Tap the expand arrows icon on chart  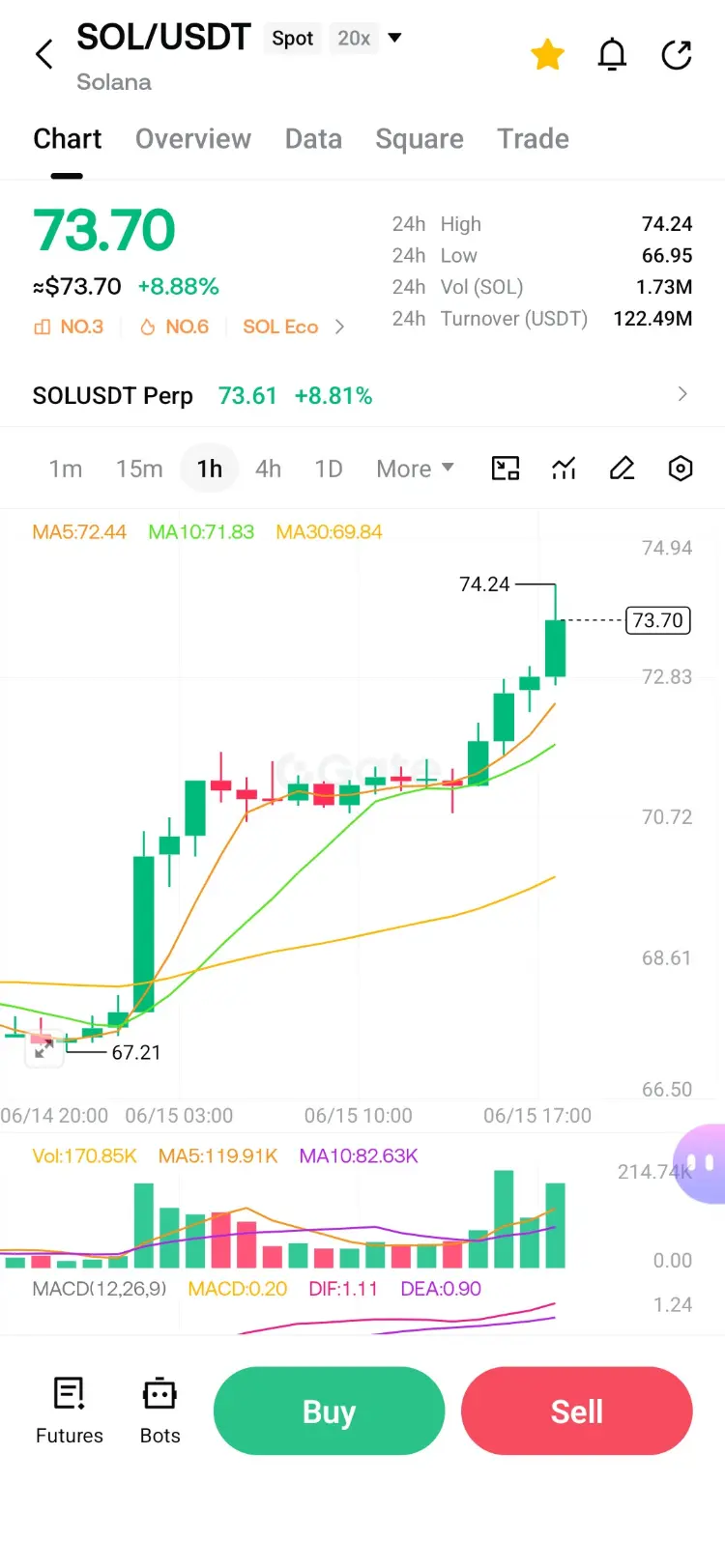point(43,1049)
